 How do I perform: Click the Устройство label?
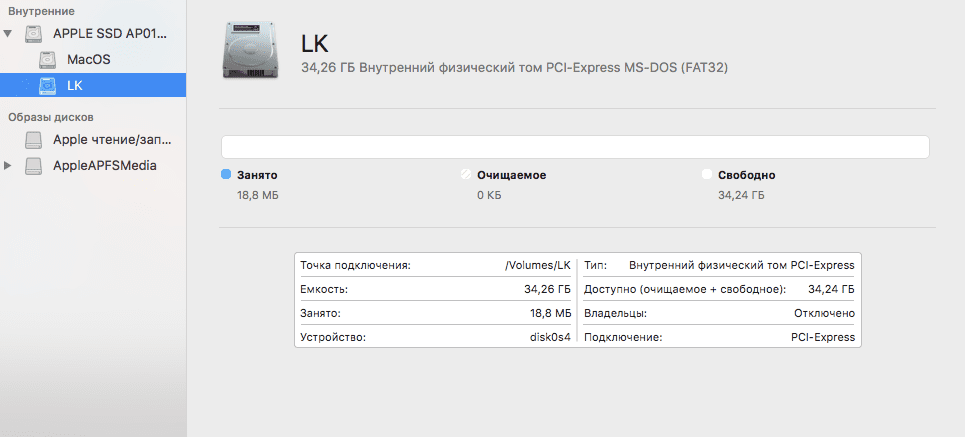(x=333, y=337)
